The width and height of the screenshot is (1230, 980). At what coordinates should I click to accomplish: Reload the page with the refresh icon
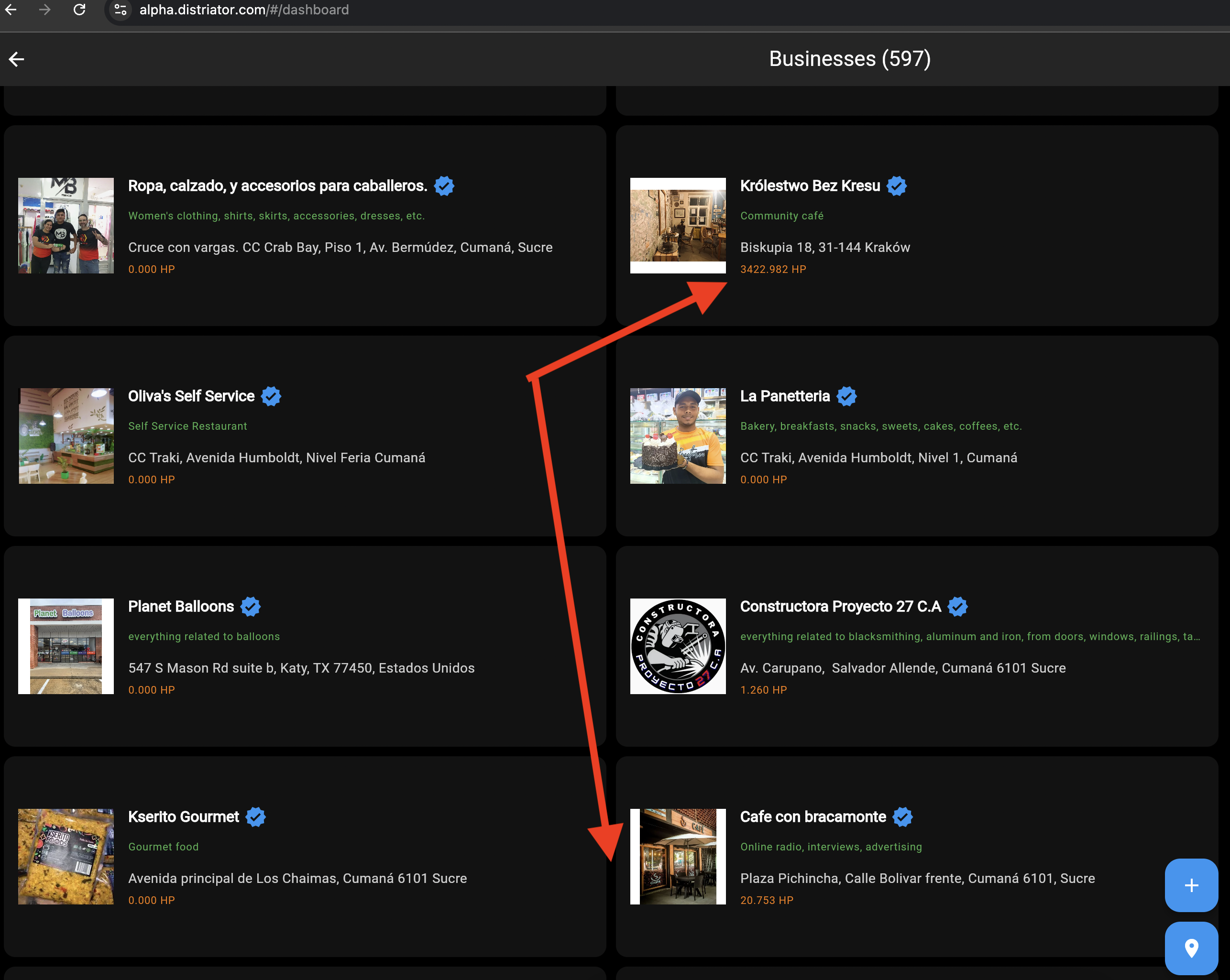pos(79,9)
